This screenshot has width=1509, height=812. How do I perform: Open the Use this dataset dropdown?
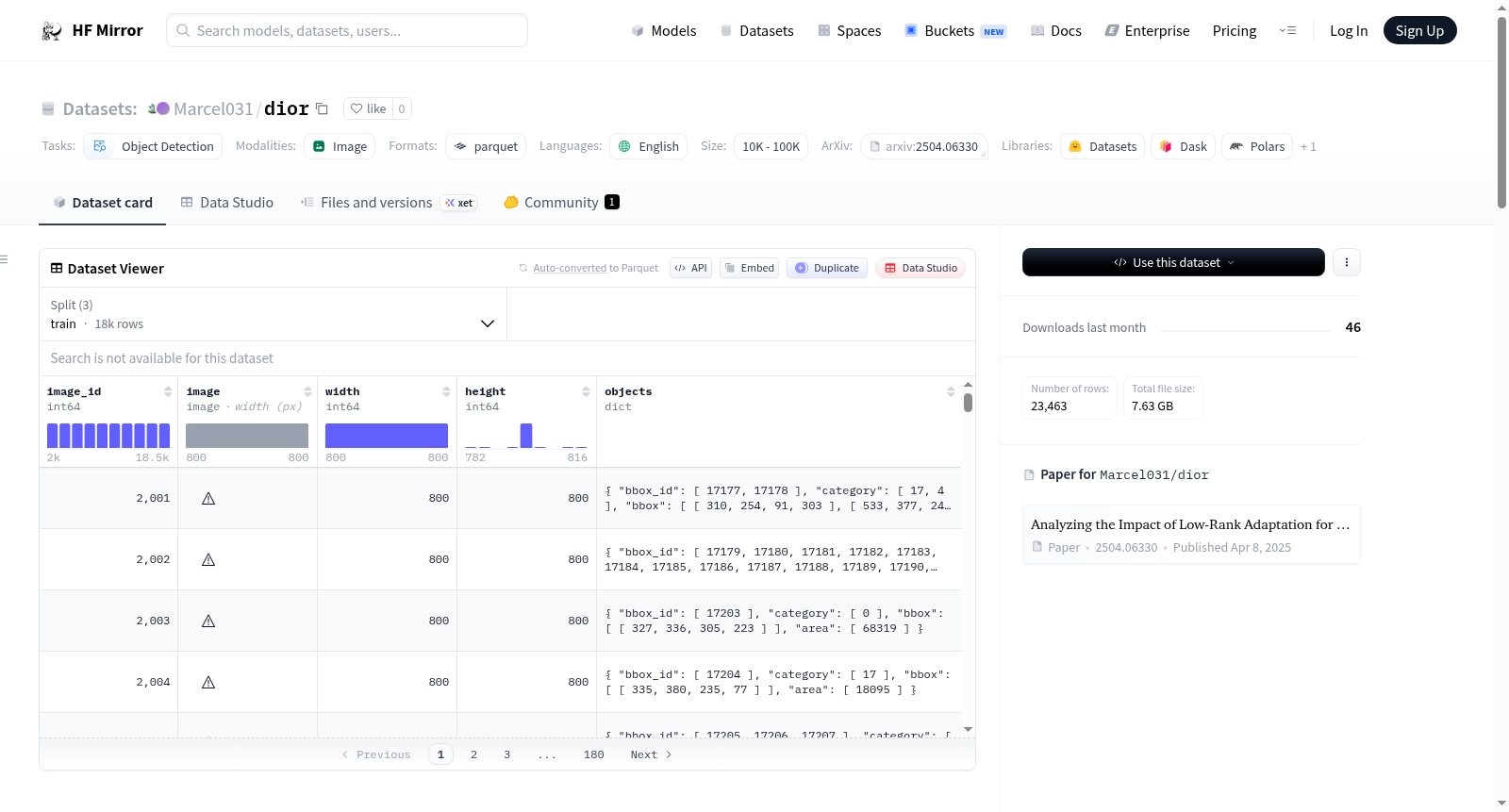1173,262
